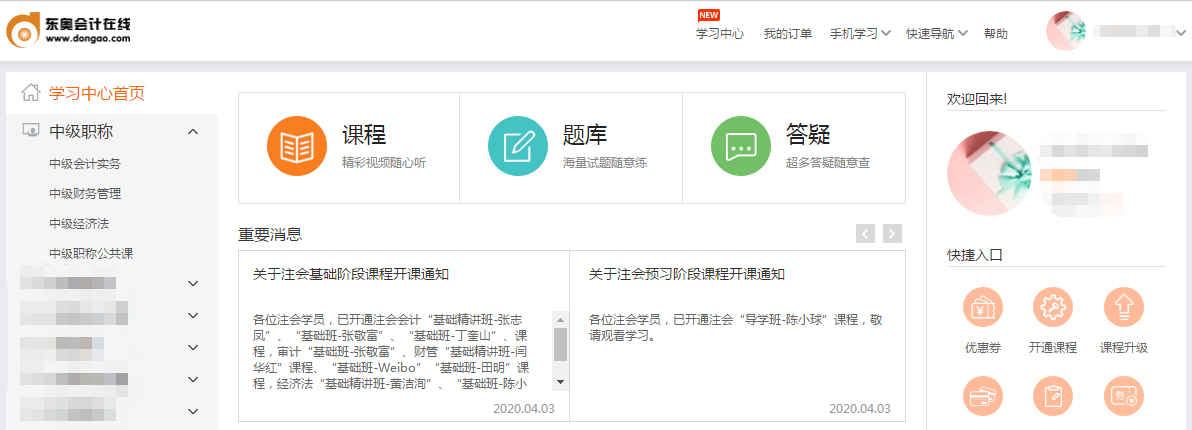Open the 优惠券 coupon icon
This screenshot has width=1192, height=430.
pos(981,309)
